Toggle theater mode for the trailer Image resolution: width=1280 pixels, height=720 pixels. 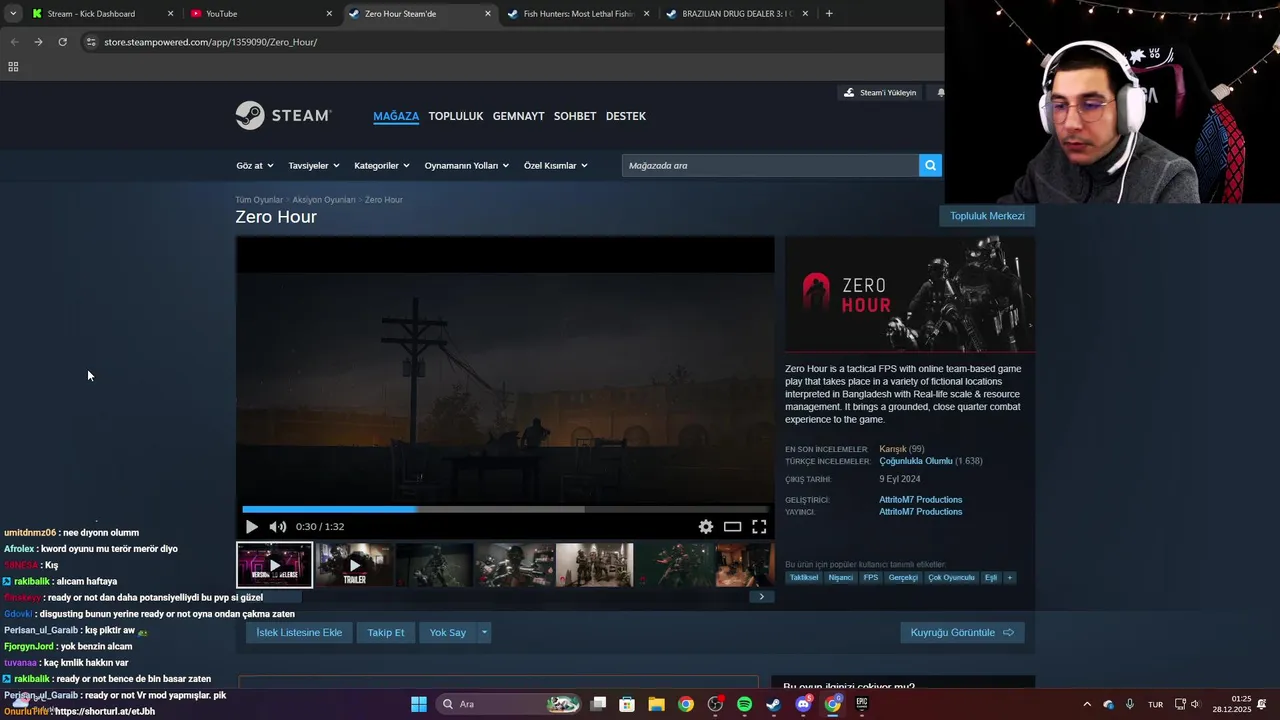point(733,527)
